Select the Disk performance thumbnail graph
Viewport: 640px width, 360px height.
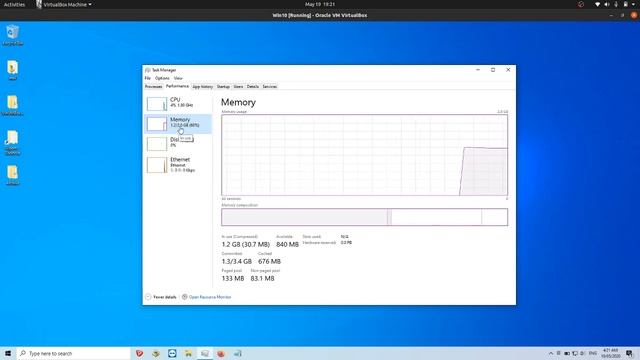point(157,144)
